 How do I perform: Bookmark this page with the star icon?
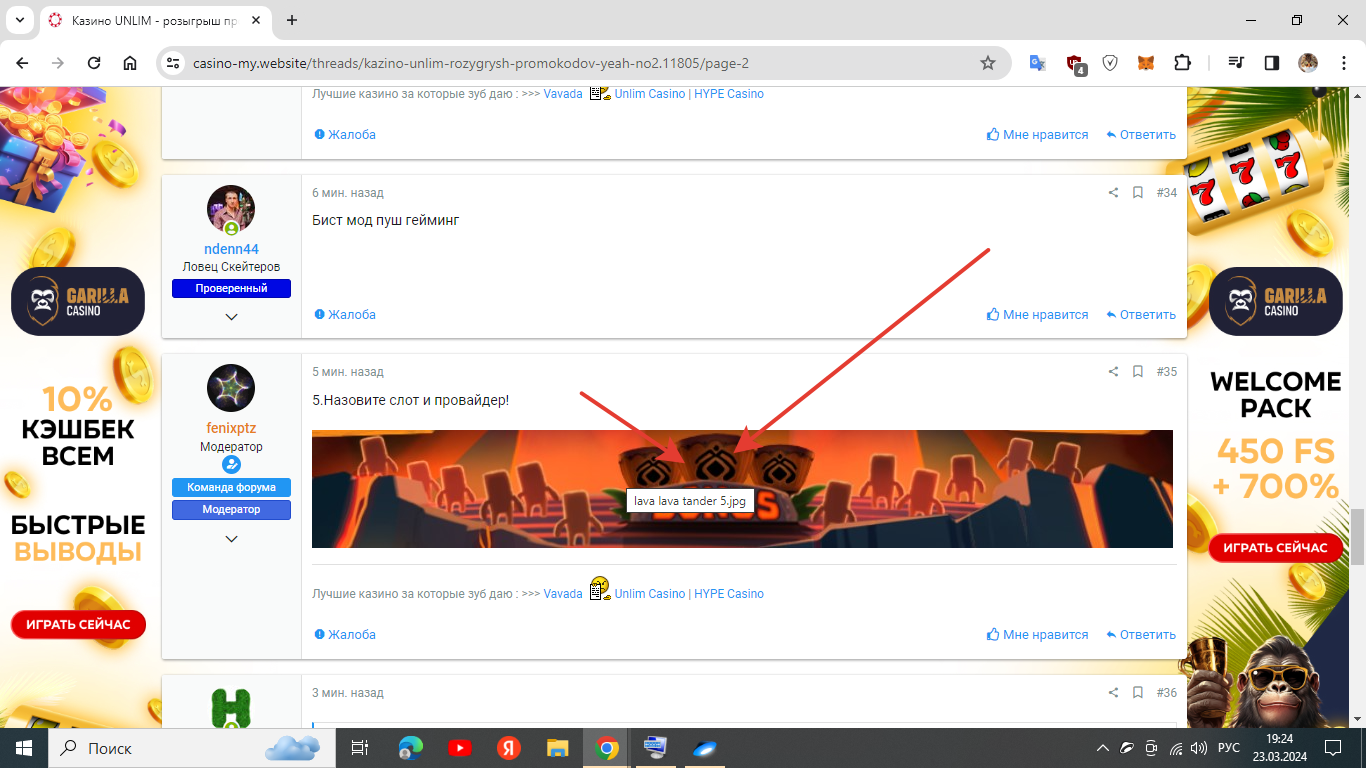click(x=988, y=63)
